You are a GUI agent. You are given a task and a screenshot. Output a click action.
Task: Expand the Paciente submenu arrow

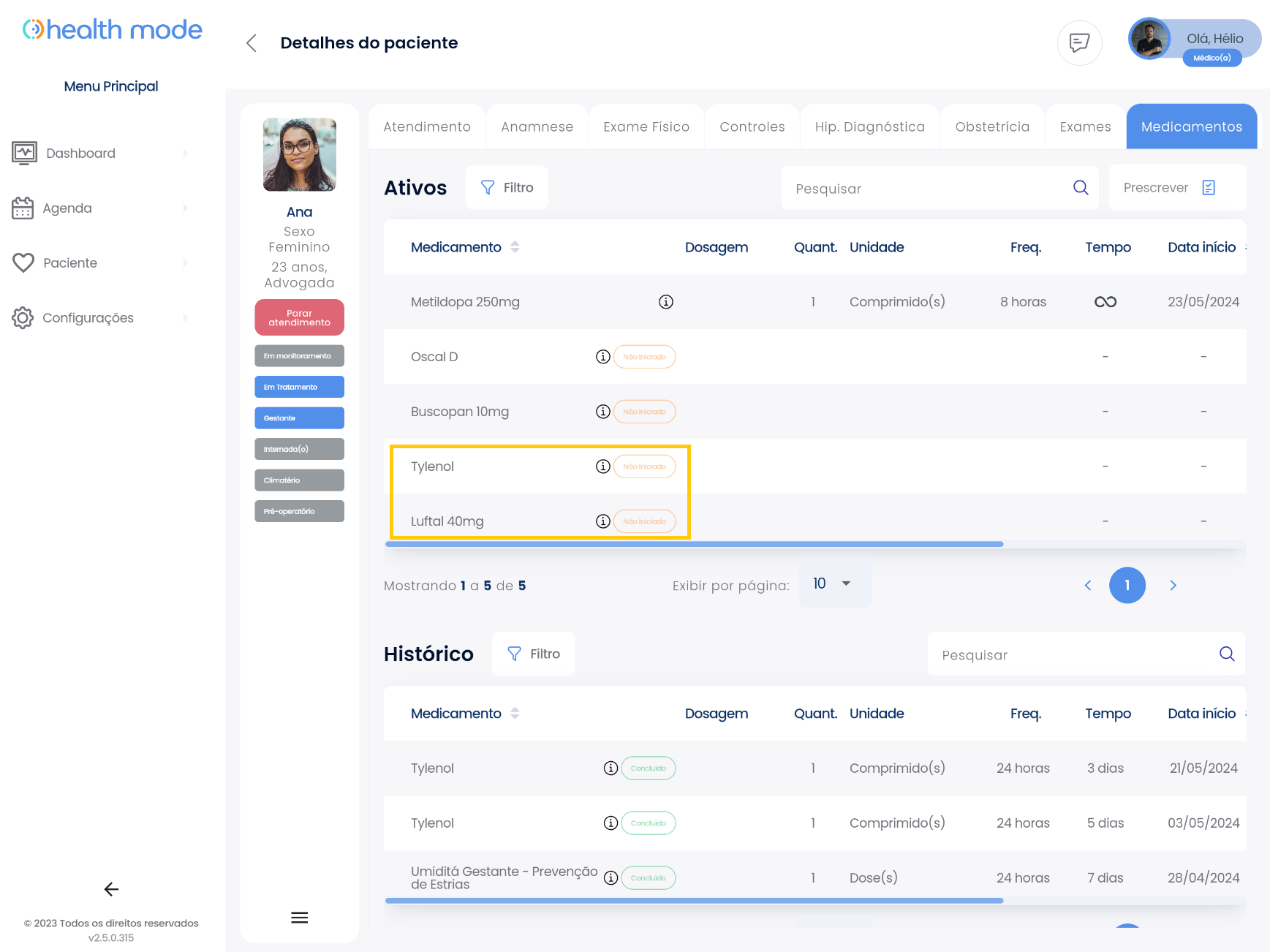(x=185, y=263)
